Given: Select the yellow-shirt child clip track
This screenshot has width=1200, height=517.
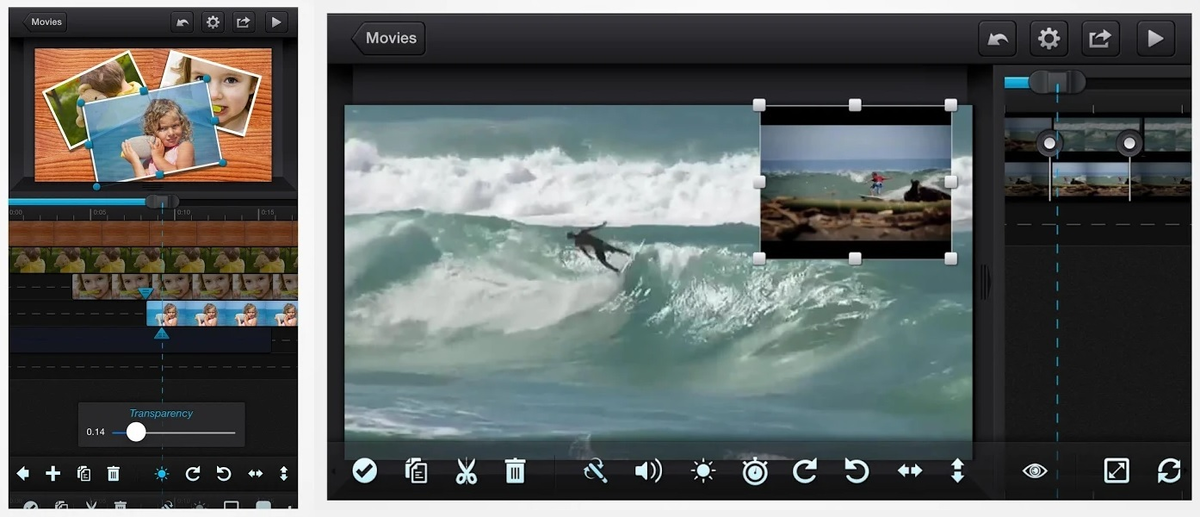Looking at the screenshot, I should [x=153, y=260].
